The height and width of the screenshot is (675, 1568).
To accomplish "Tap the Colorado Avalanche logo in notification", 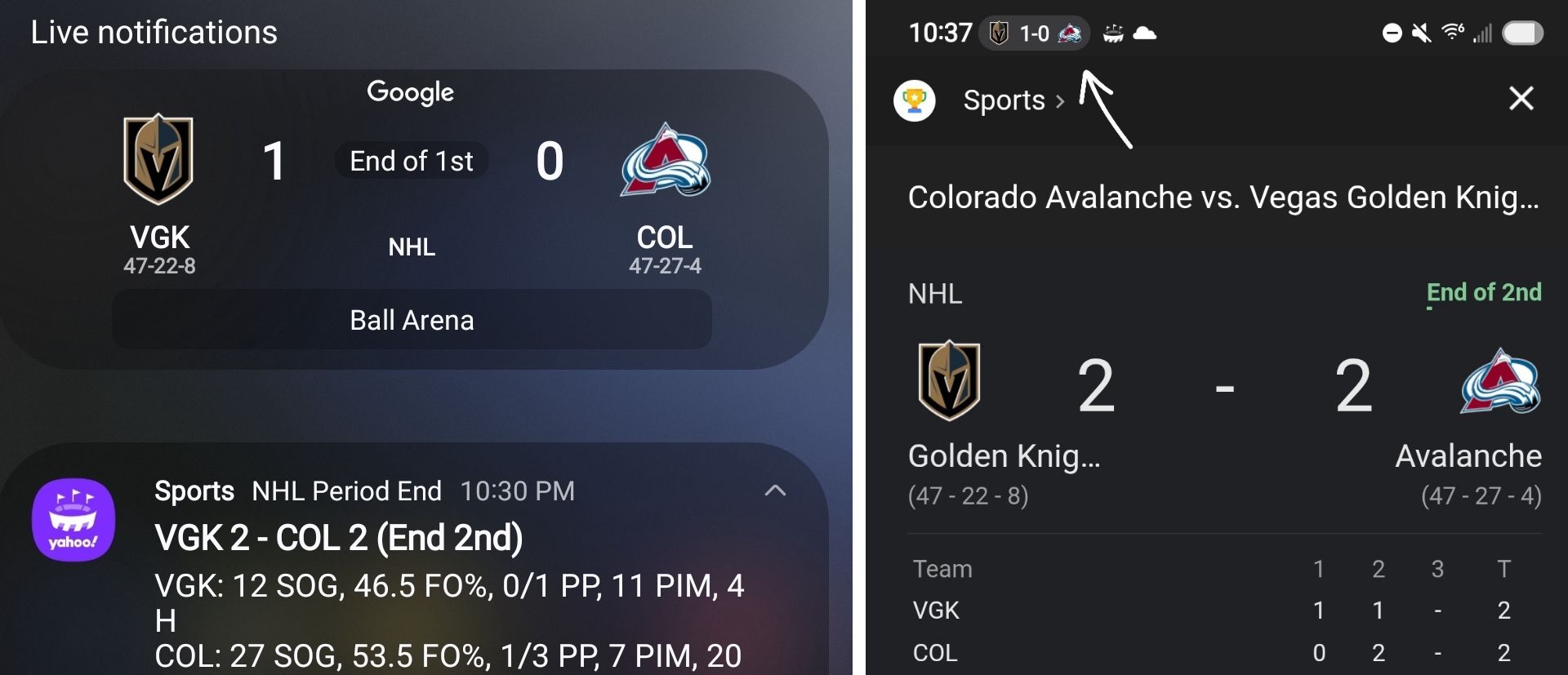I will [666, 161].
